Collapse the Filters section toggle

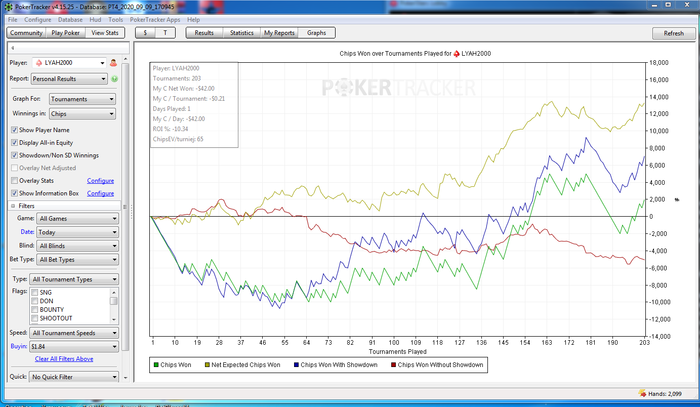13,206
